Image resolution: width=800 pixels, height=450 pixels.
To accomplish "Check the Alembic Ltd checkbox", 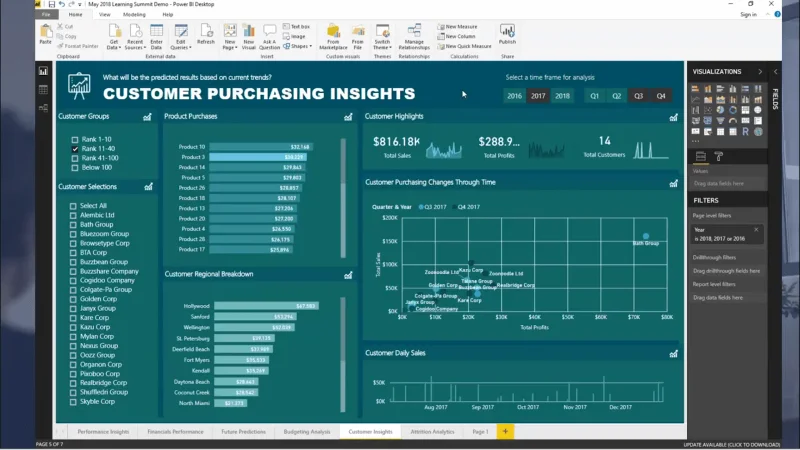I will (x=73, y=215).
